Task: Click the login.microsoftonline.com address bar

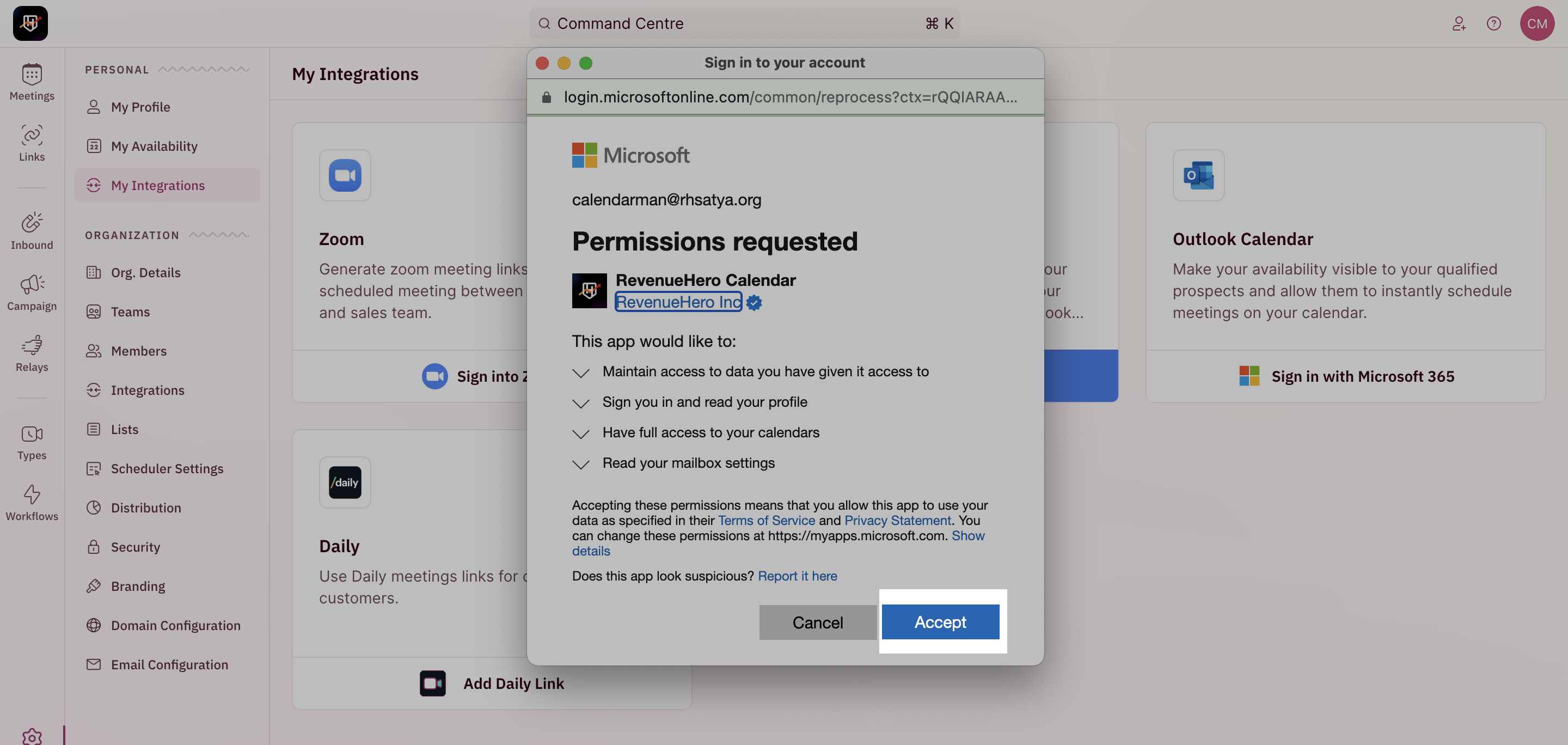Action: click(x=785, y=97)
